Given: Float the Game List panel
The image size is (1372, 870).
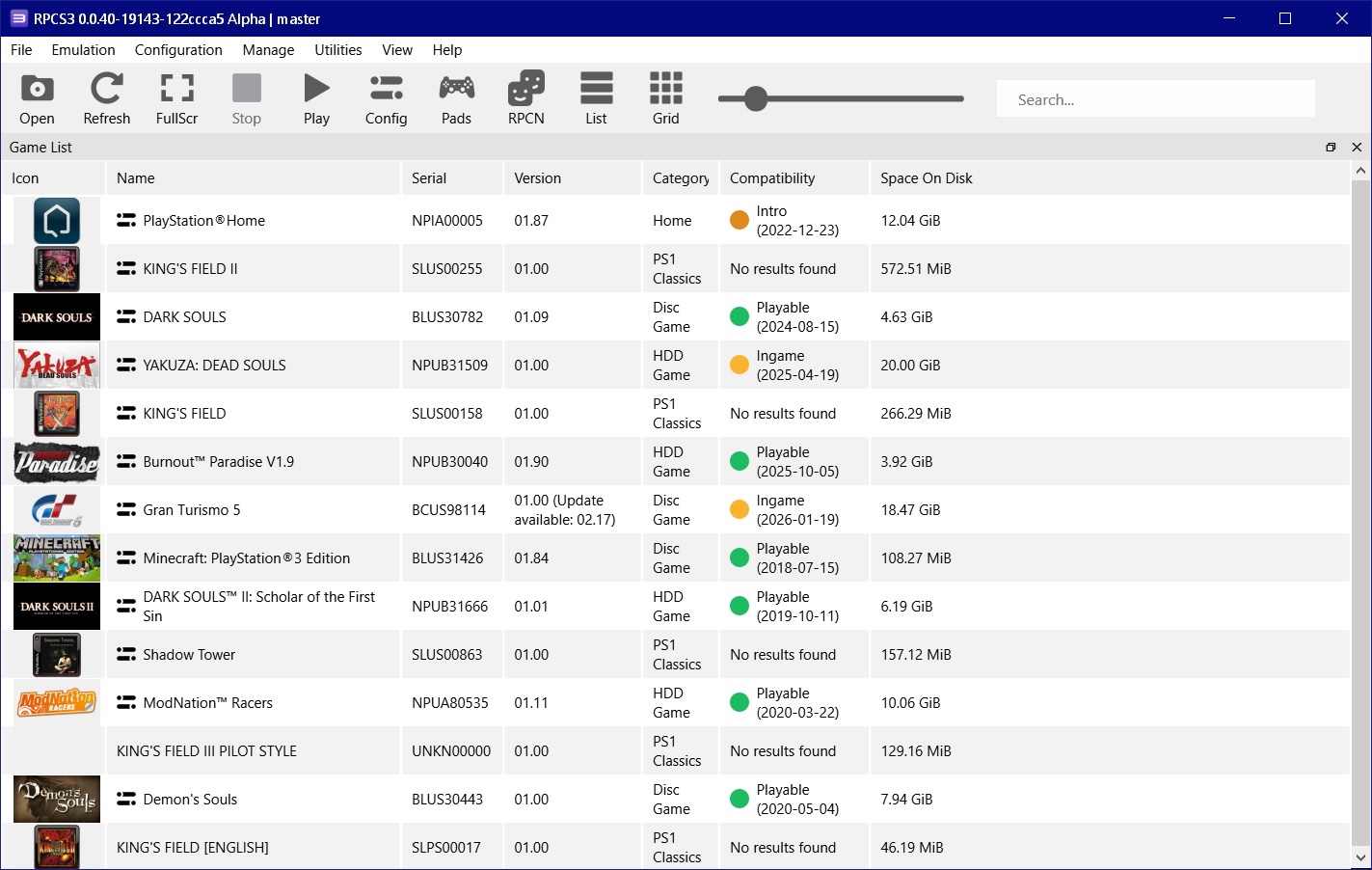Looking at the screenshot, I should pyautogui.click(x=1331, y=148).
